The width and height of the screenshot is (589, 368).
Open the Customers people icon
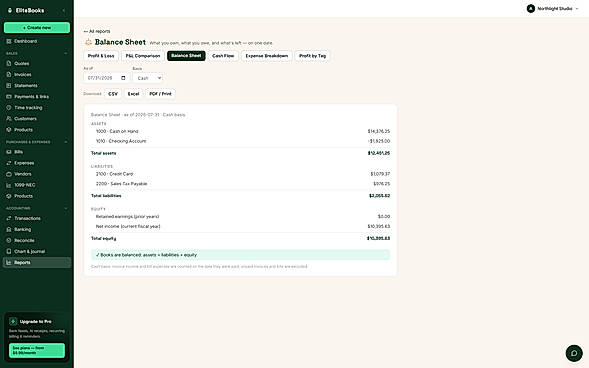(x=9, y=119)
